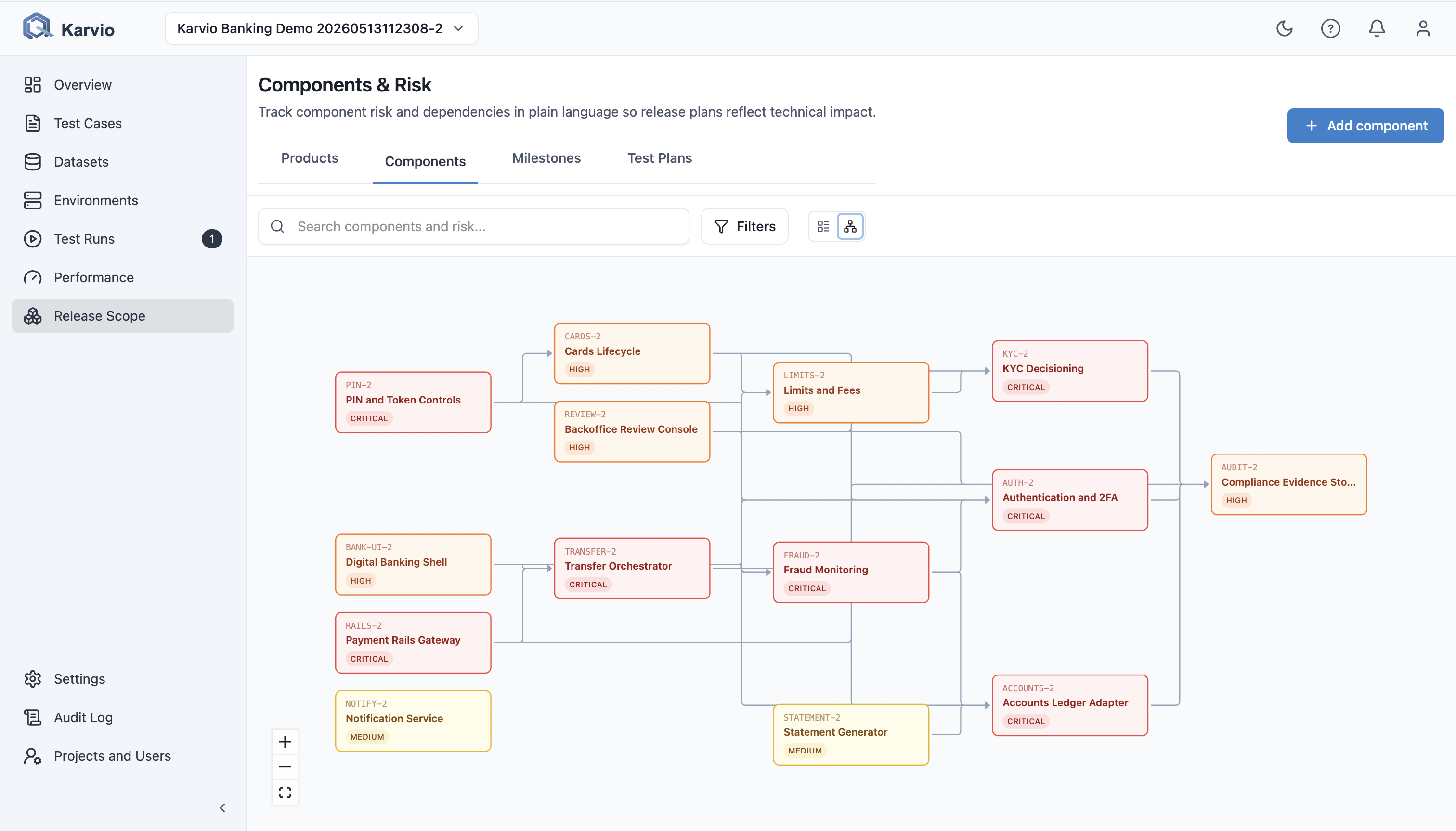Switch to the Products tab
The height and width of the screenshot is (831, 1456).
[x=309, y=158]
